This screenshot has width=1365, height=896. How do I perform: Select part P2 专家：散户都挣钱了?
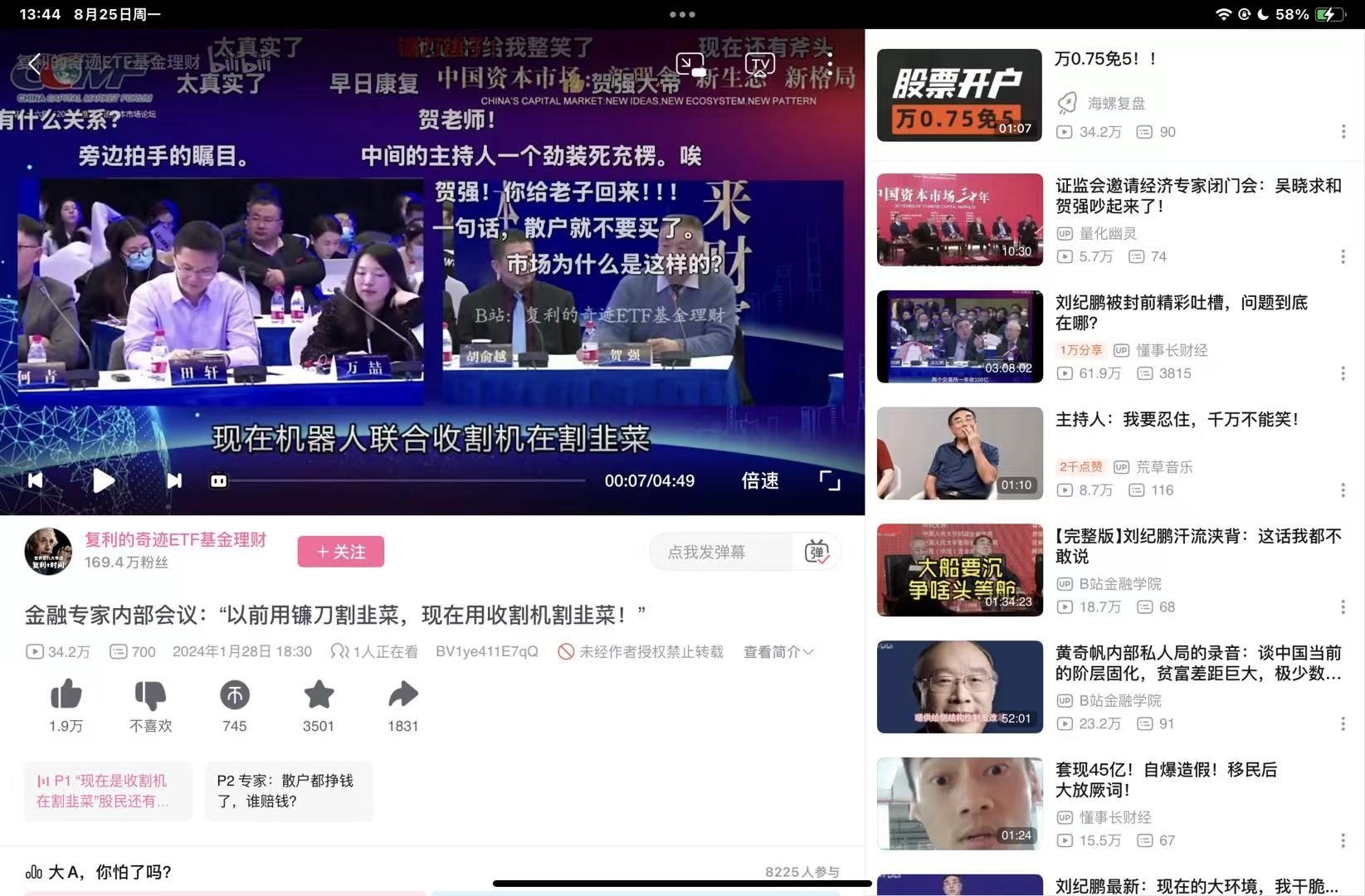coord(289,791)
